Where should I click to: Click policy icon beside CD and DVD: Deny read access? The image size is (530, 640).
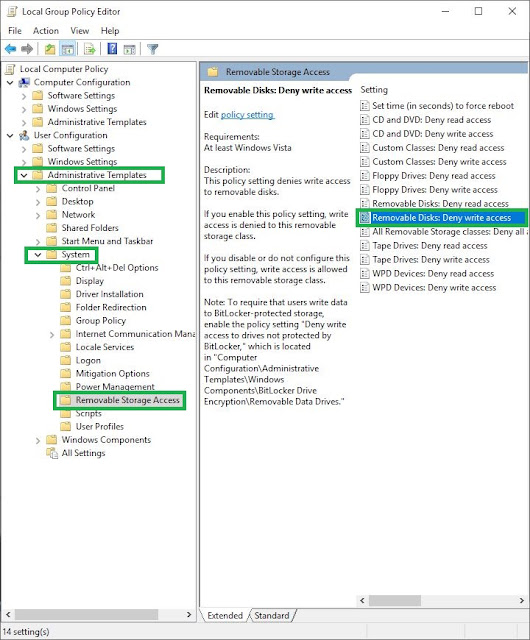tap(365, 120)
